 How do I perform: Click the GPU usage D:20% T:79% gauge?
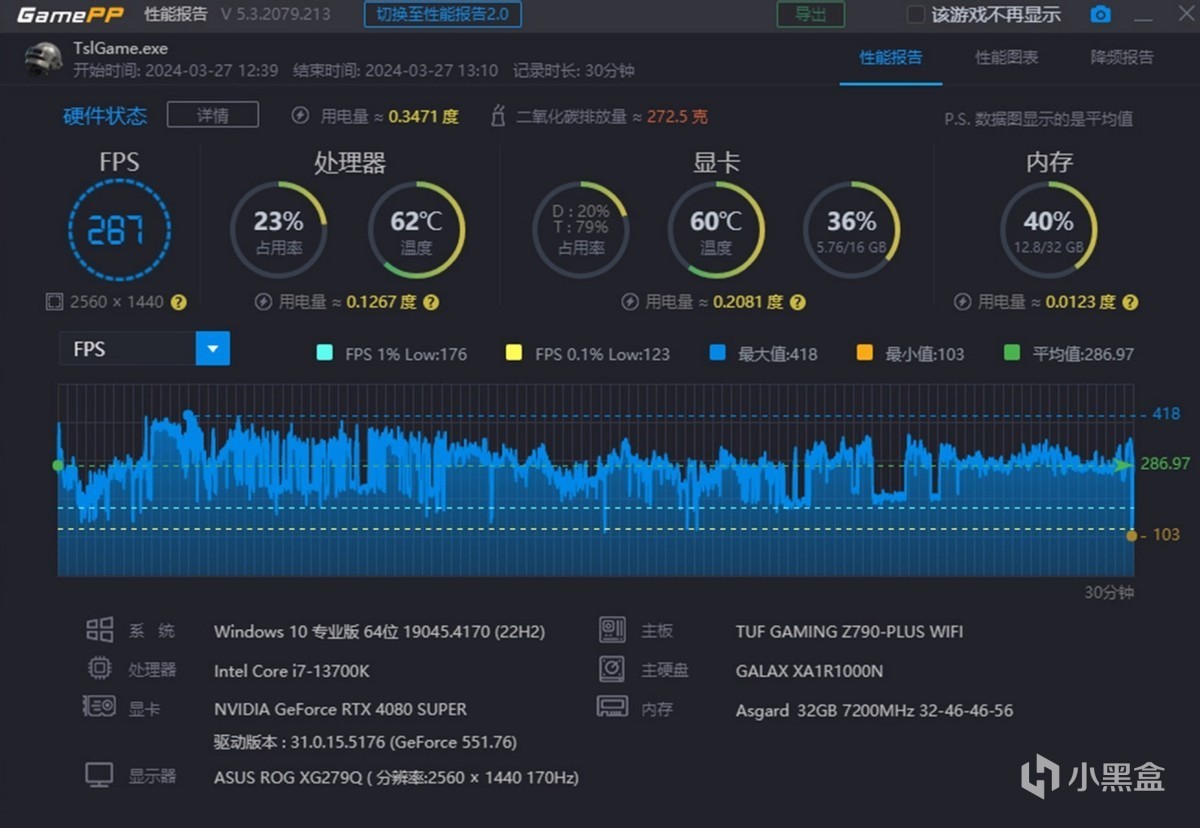click(x=581, y=230)
